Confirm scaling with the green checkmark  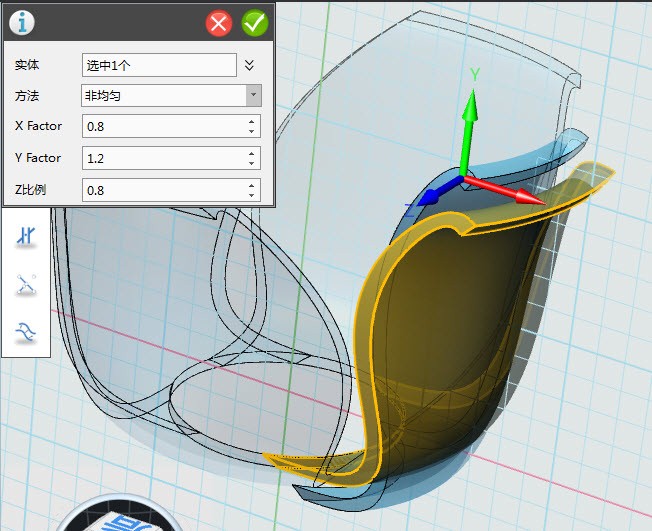[x=255, y=23]
